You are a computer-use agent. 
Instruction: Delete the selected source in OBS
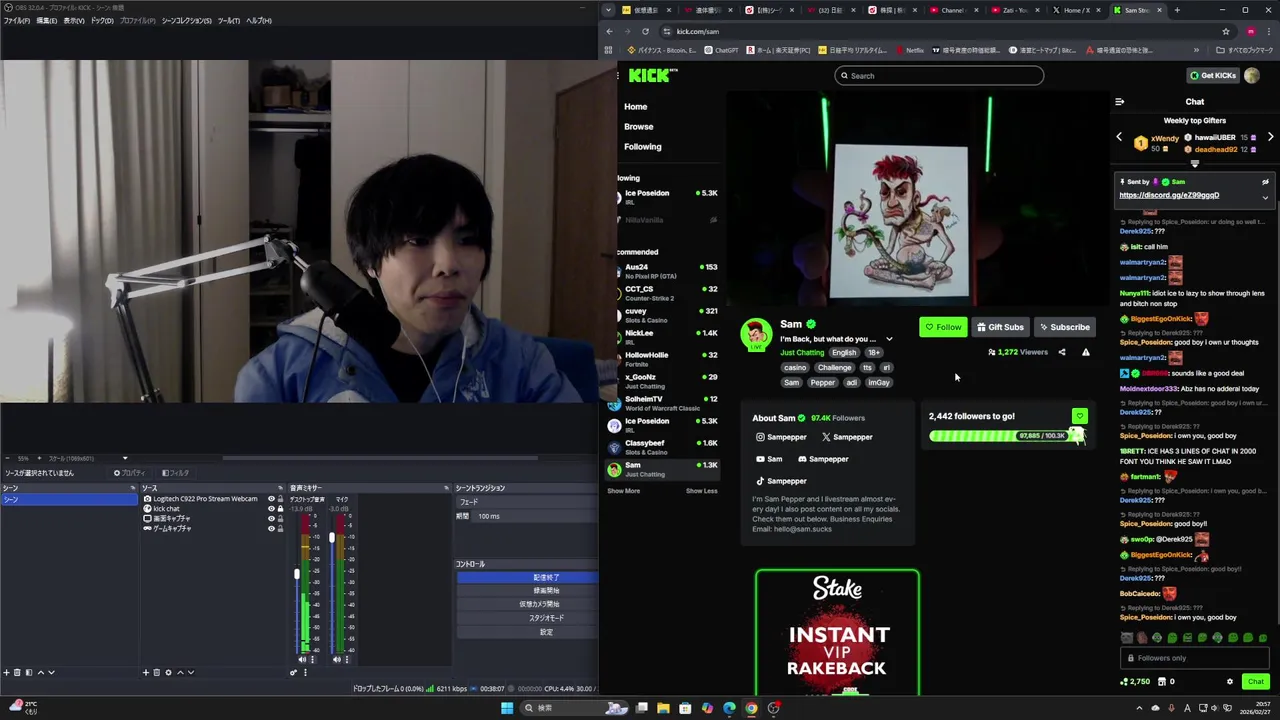(x=157, y=672)
